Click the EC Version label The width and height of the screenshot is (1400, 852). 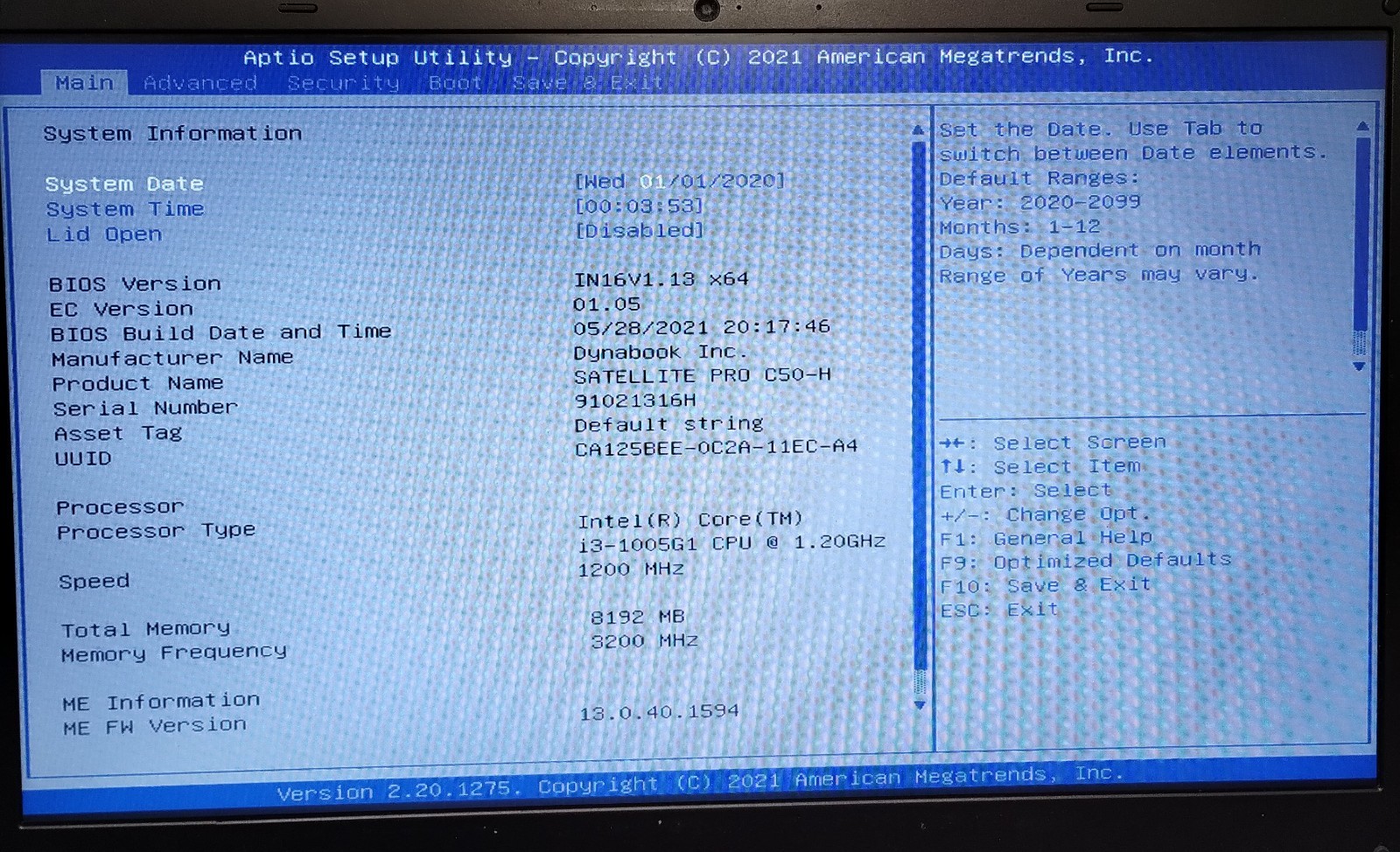point(122,310)
